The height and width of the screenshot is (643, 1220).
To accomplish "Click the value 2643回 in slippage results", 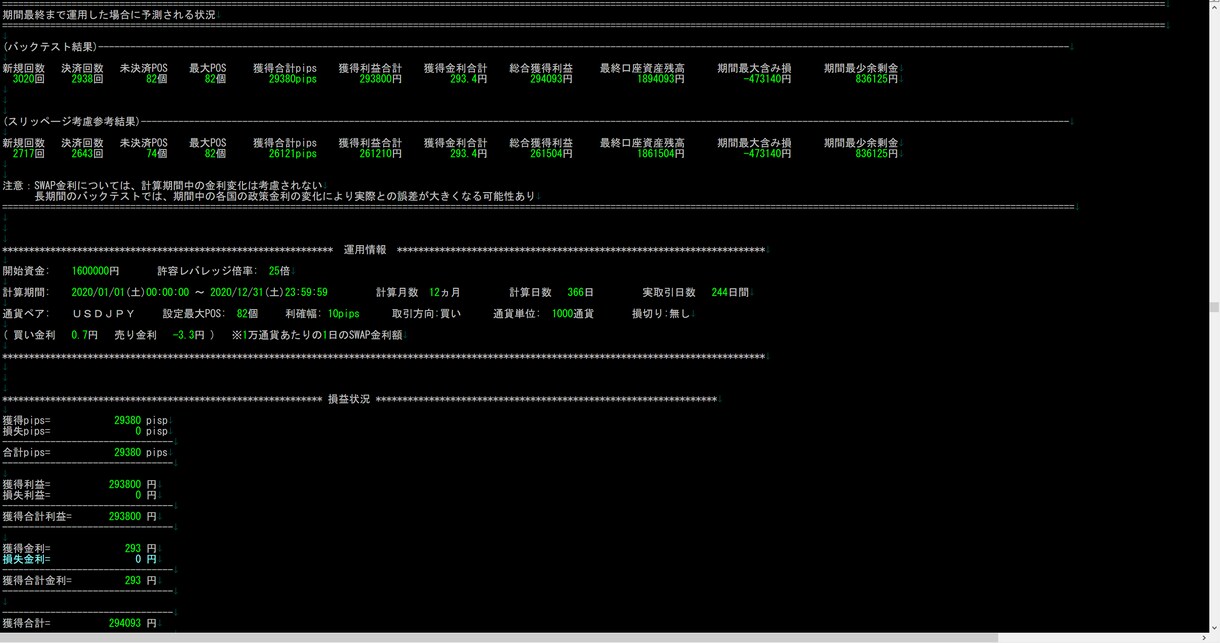I will (x=88, y=154).
